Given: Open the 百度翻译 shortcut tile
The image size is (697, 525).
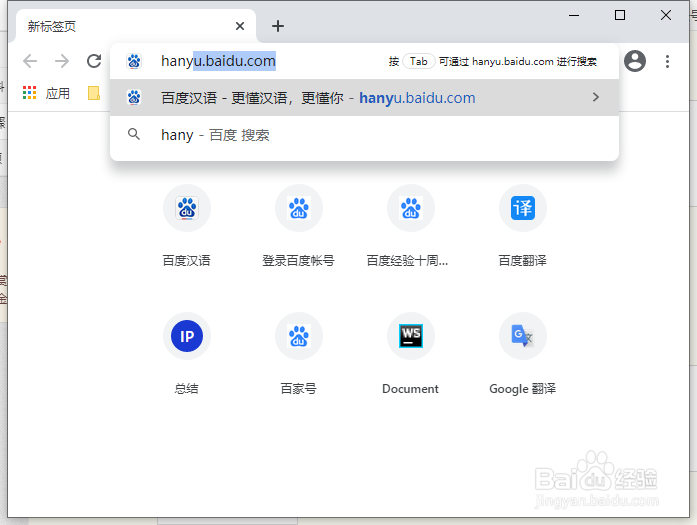Looking at the screenshot, I should point(523,208).
